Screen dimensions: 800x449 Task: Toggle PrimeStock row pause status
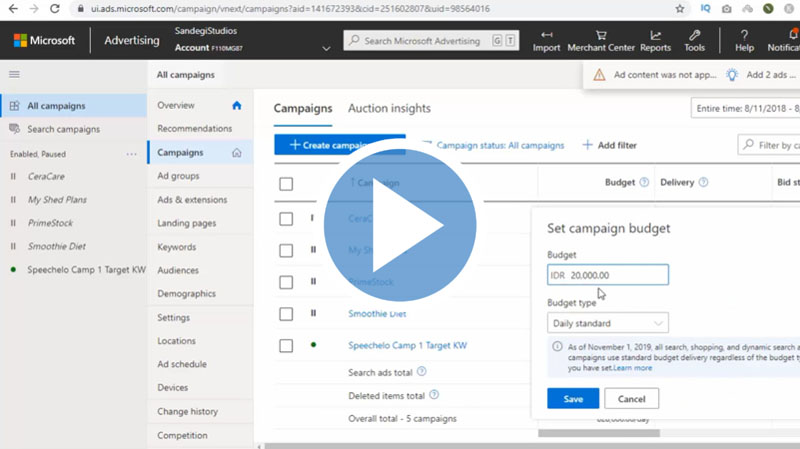point(313,281)
